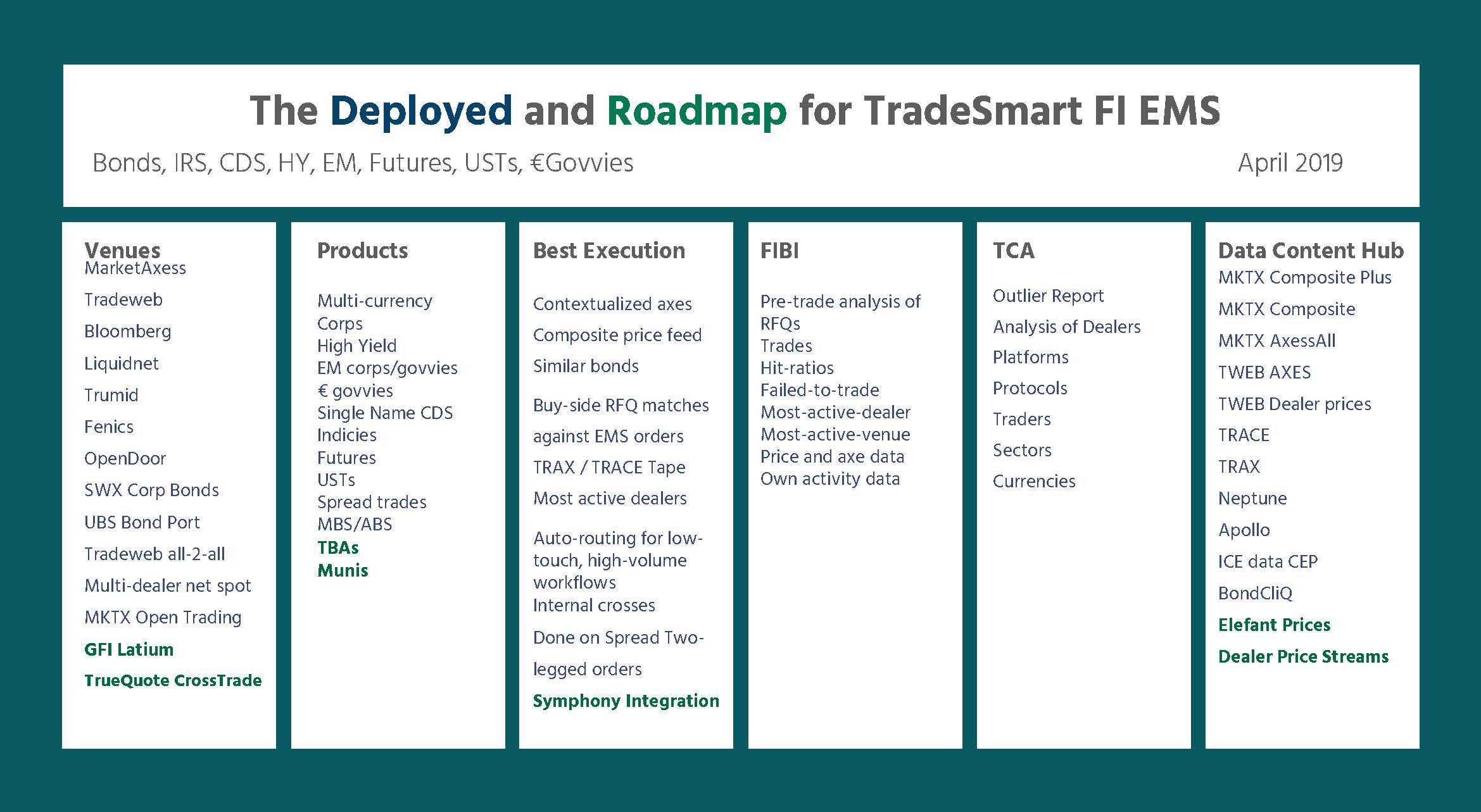1481x812 pixels.
Task: Click 'Most-active-venue'
Action: click(835, 435)
